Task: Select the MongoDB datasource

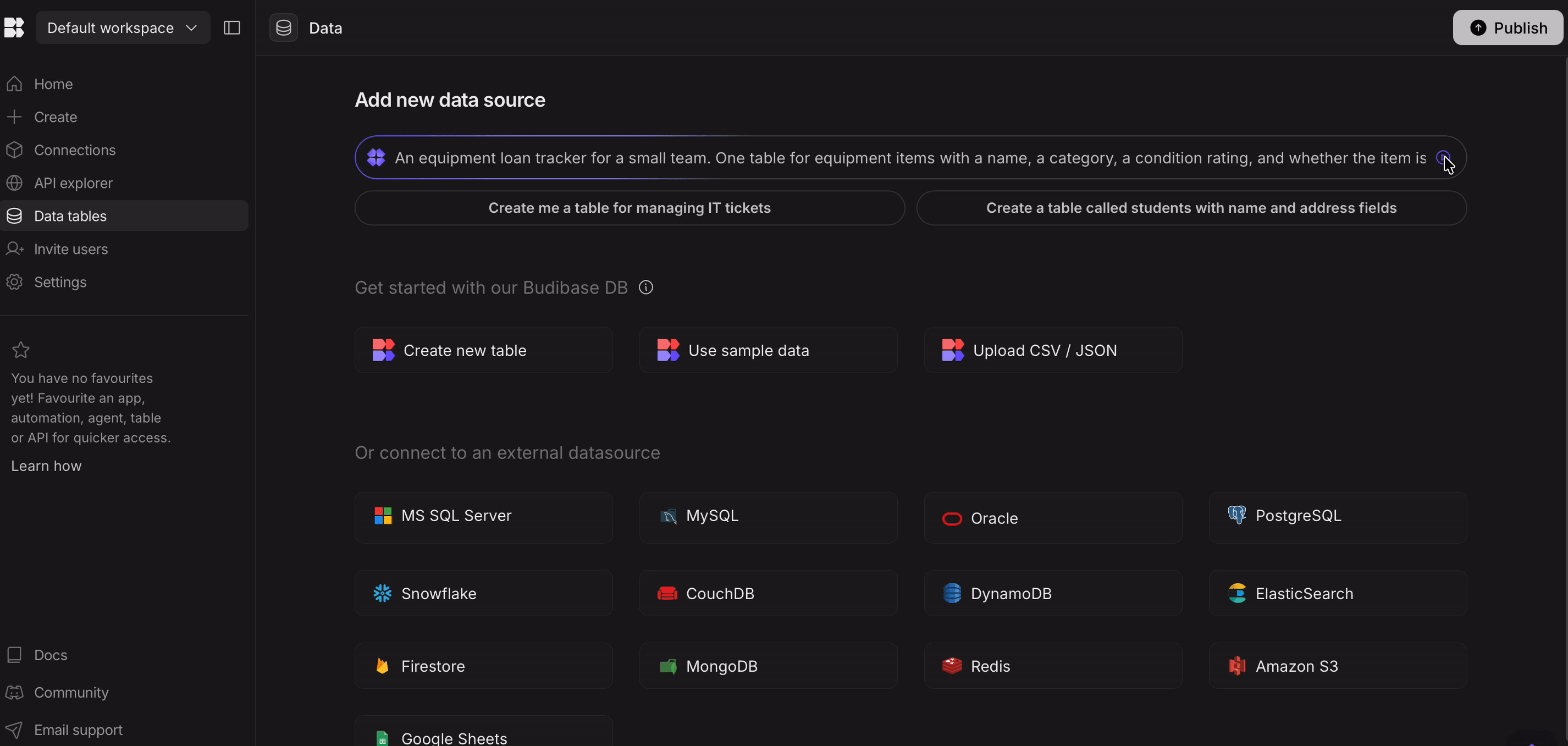Action: click(x=768, y=666)
